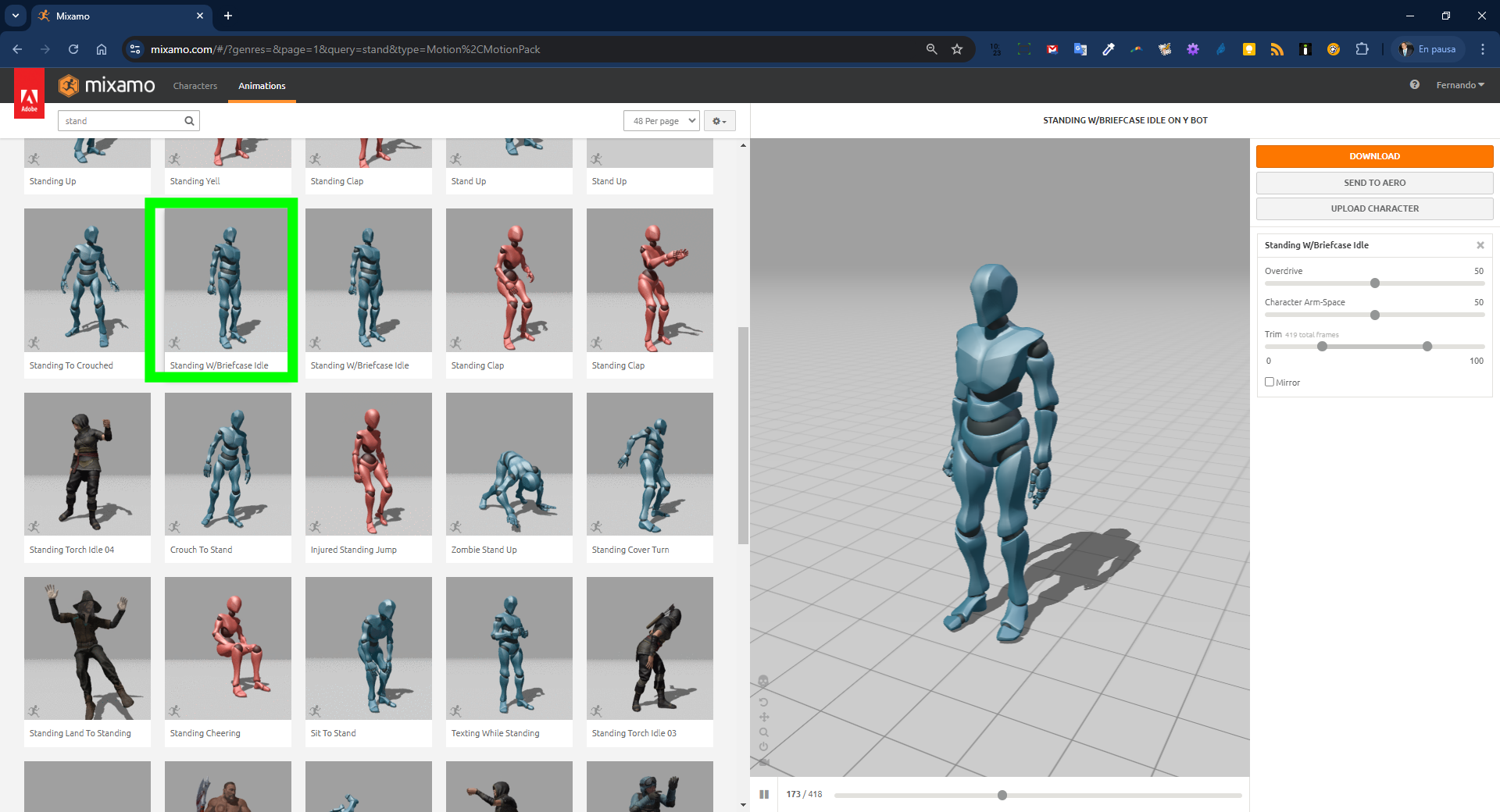Select the Zombie Stand Up animation
The height and width of the screenshot is (812, 1500).
[x=509, y=477]
